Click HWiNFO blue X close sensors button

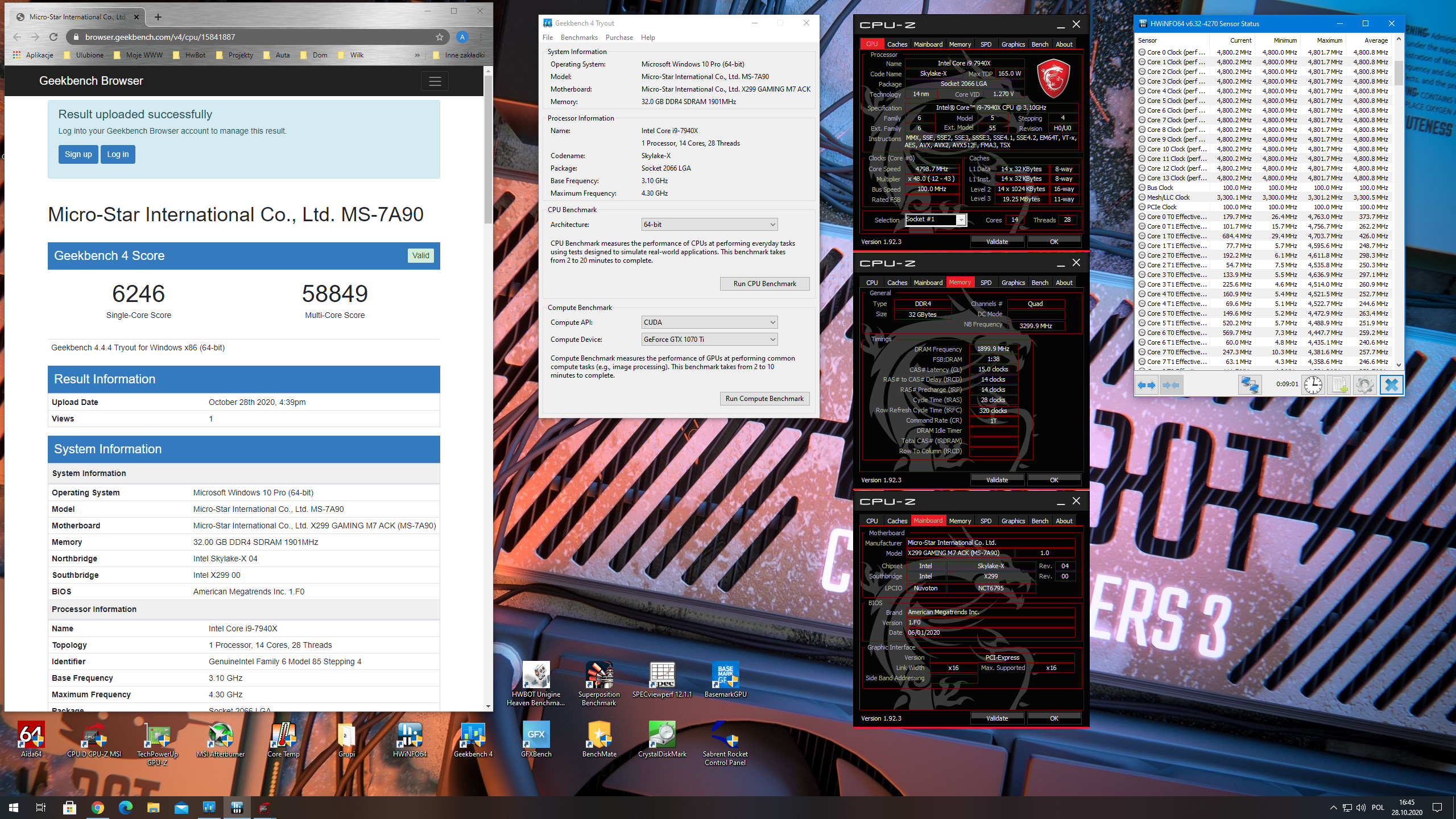[1391, 385]
